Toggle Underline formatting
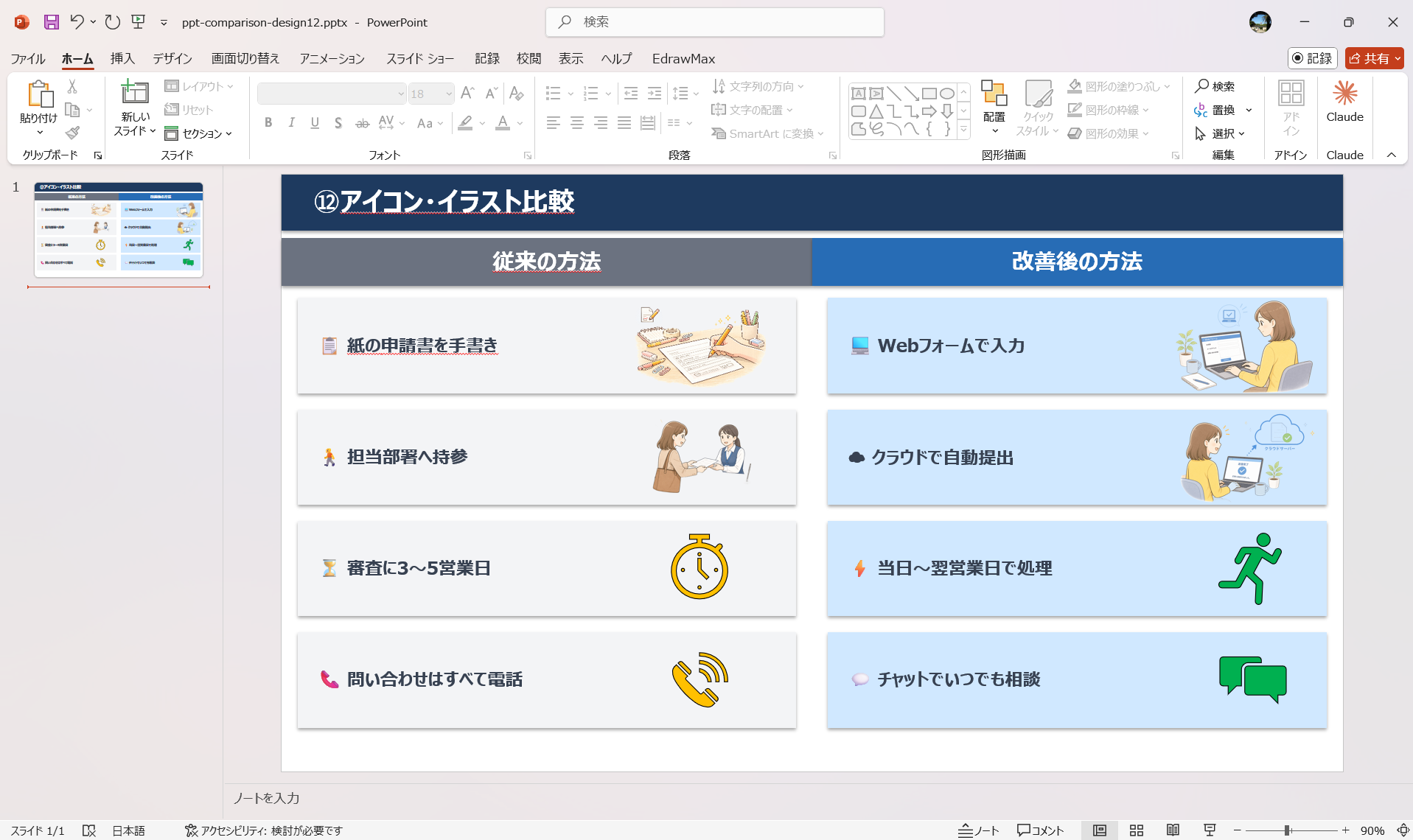 [x=315, y=123]
